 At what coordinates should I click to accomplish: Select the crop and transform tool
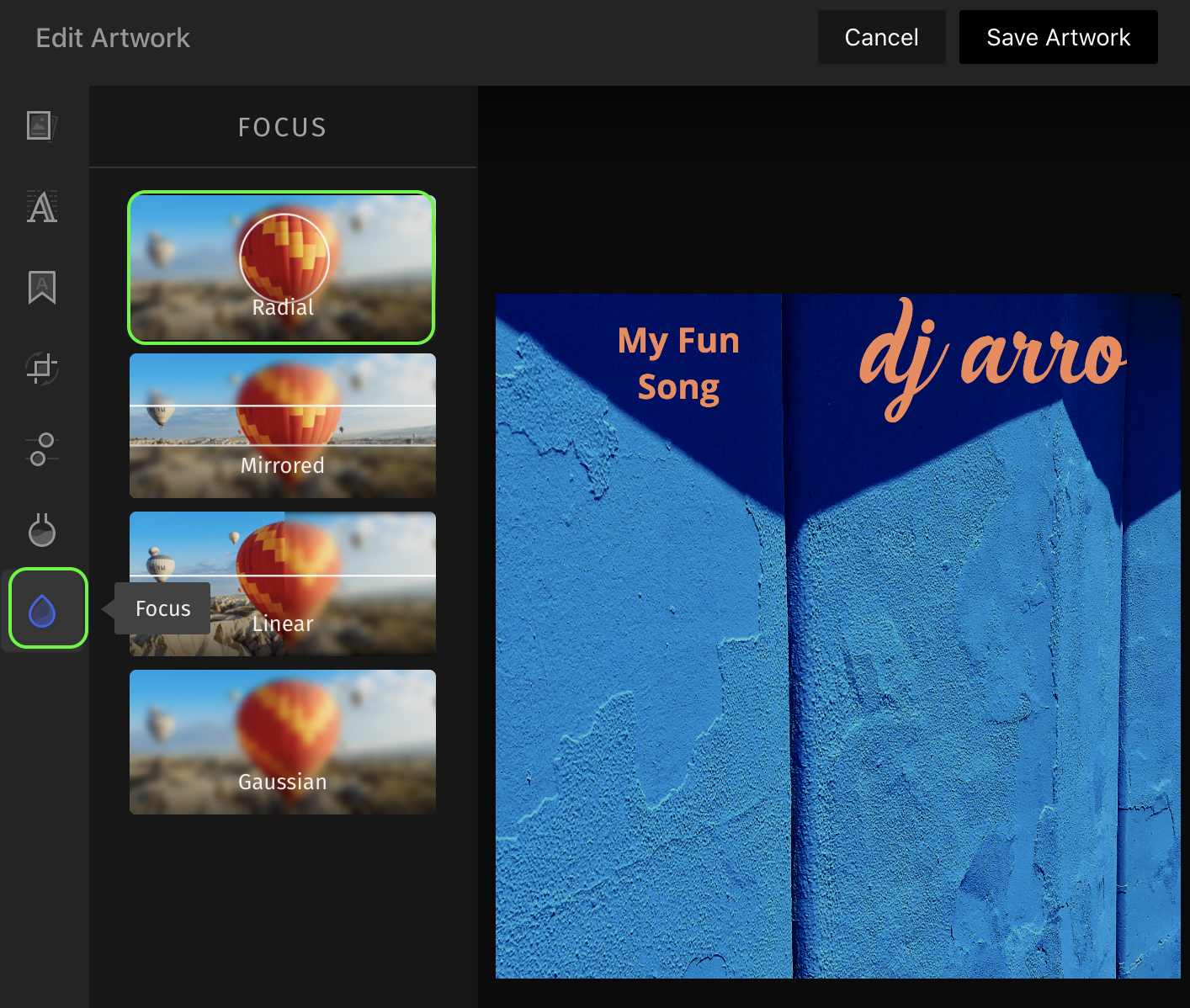[x=41, y=368]
